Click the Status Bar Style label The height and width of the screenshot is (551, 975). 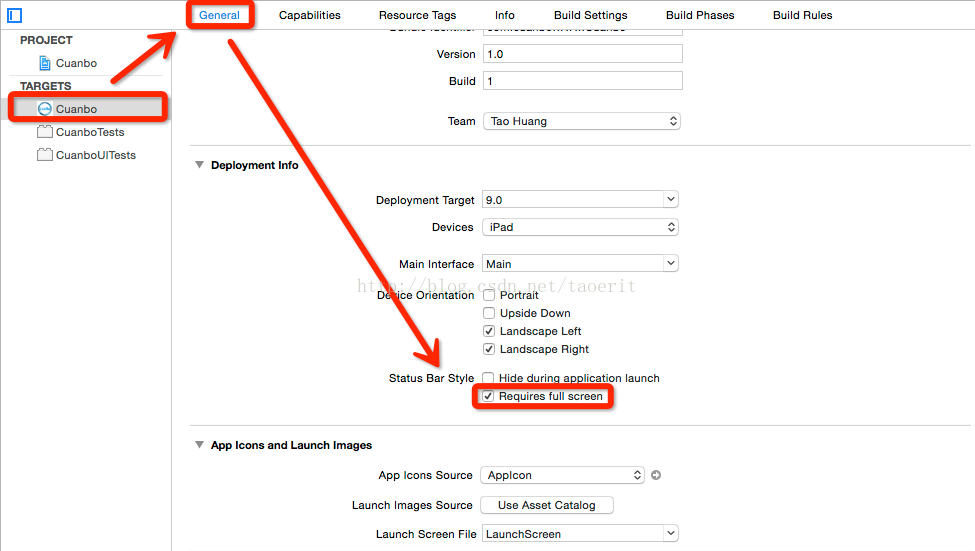[432, 378]
